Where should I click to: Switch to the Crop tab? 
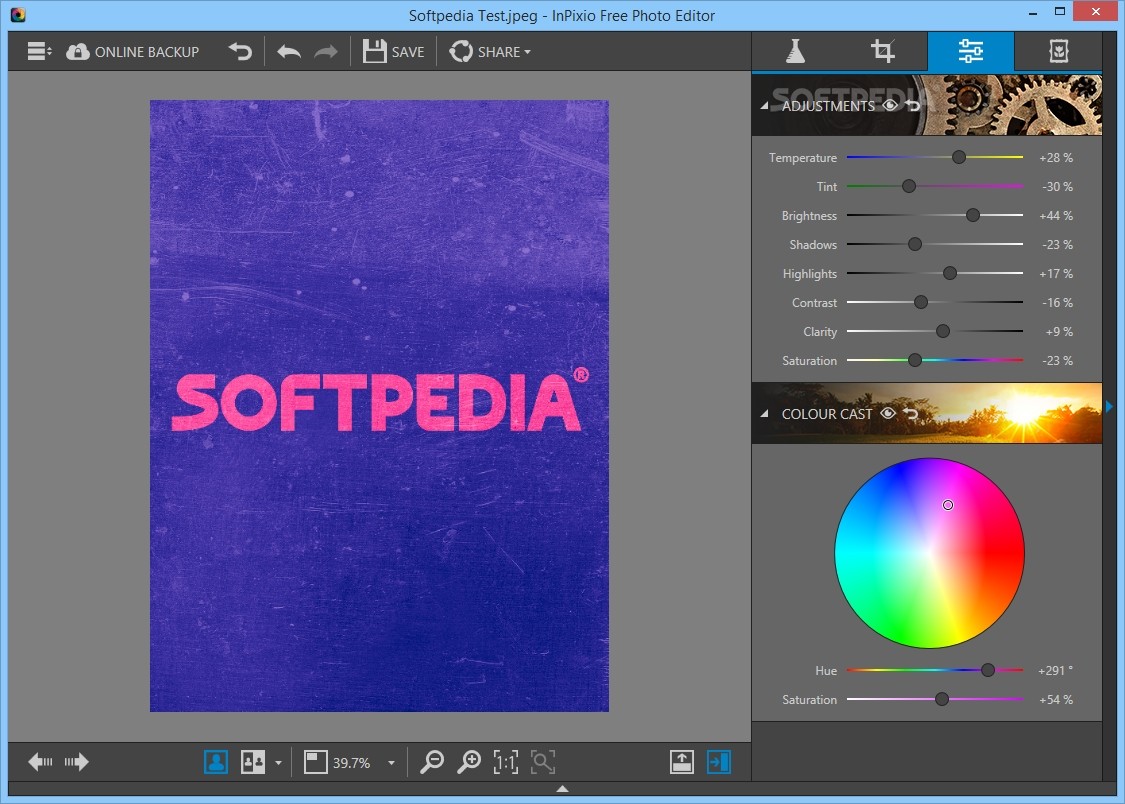[882, 51]
